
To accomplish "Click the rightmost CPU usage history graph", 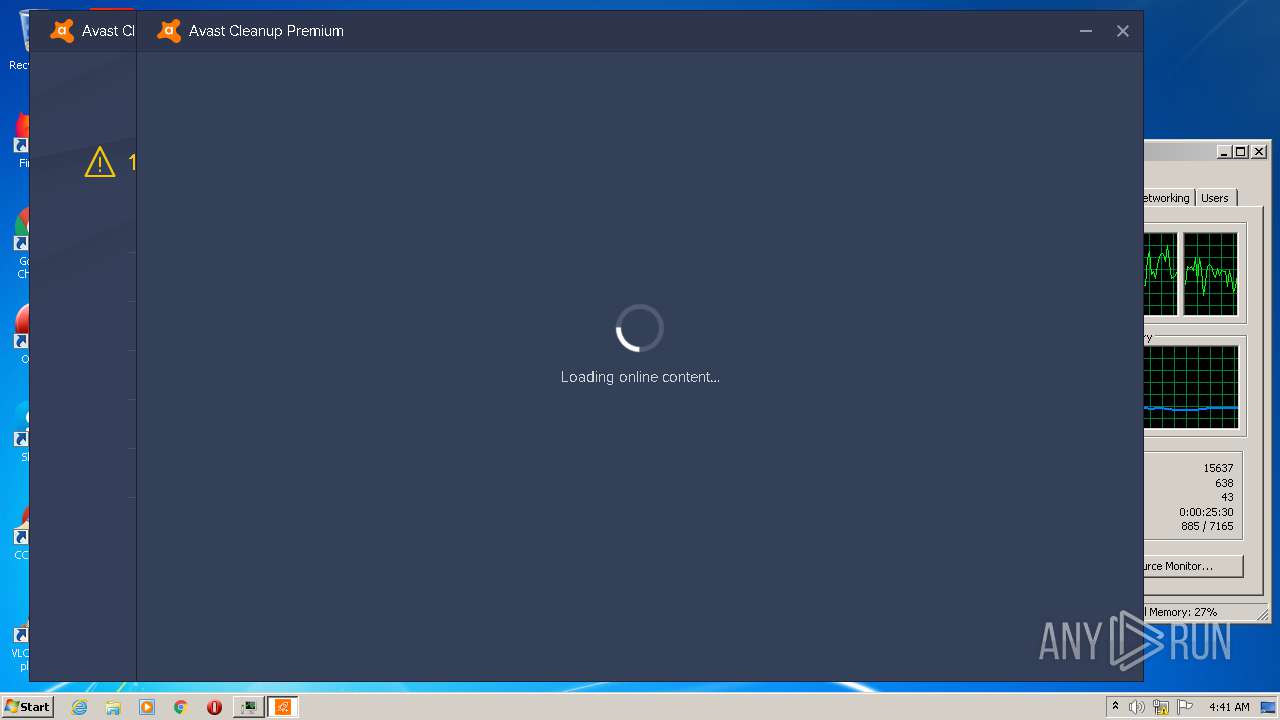I will point(1210,274).
